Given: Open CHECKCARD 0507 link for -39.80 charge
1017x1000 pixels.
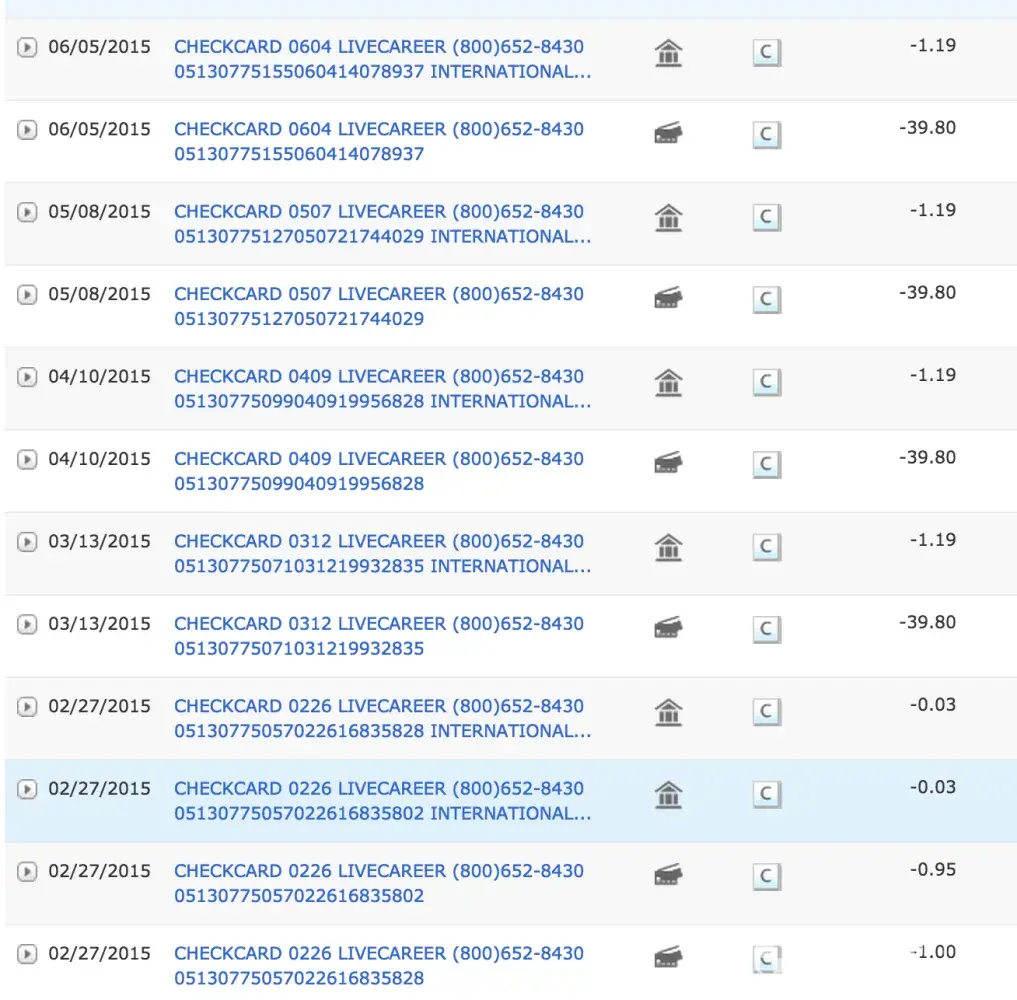Looking at the screenshot, I should 379,306.
